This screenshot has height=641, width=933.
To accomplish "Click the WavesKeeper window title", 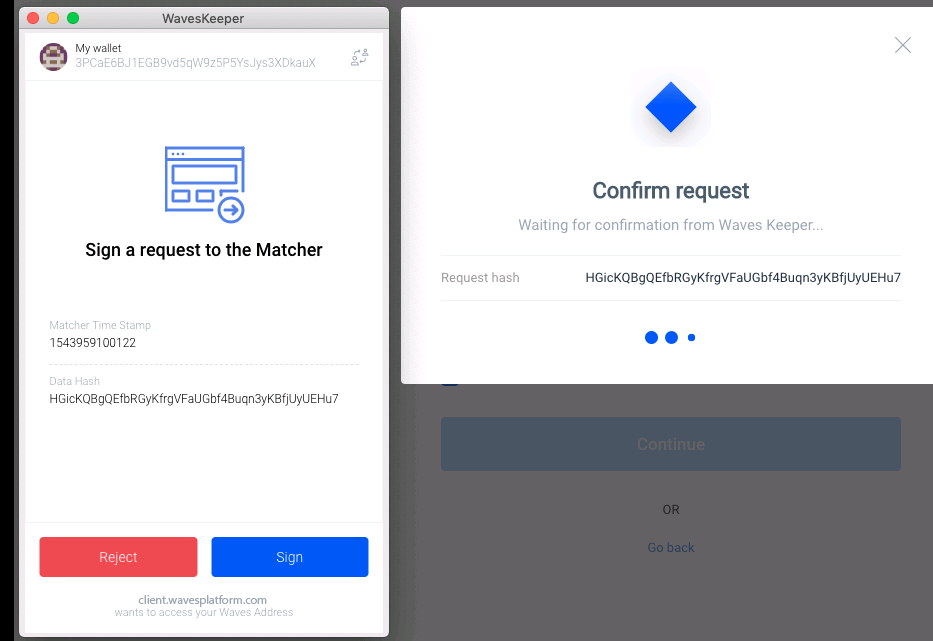I will [x=203, y=18].
